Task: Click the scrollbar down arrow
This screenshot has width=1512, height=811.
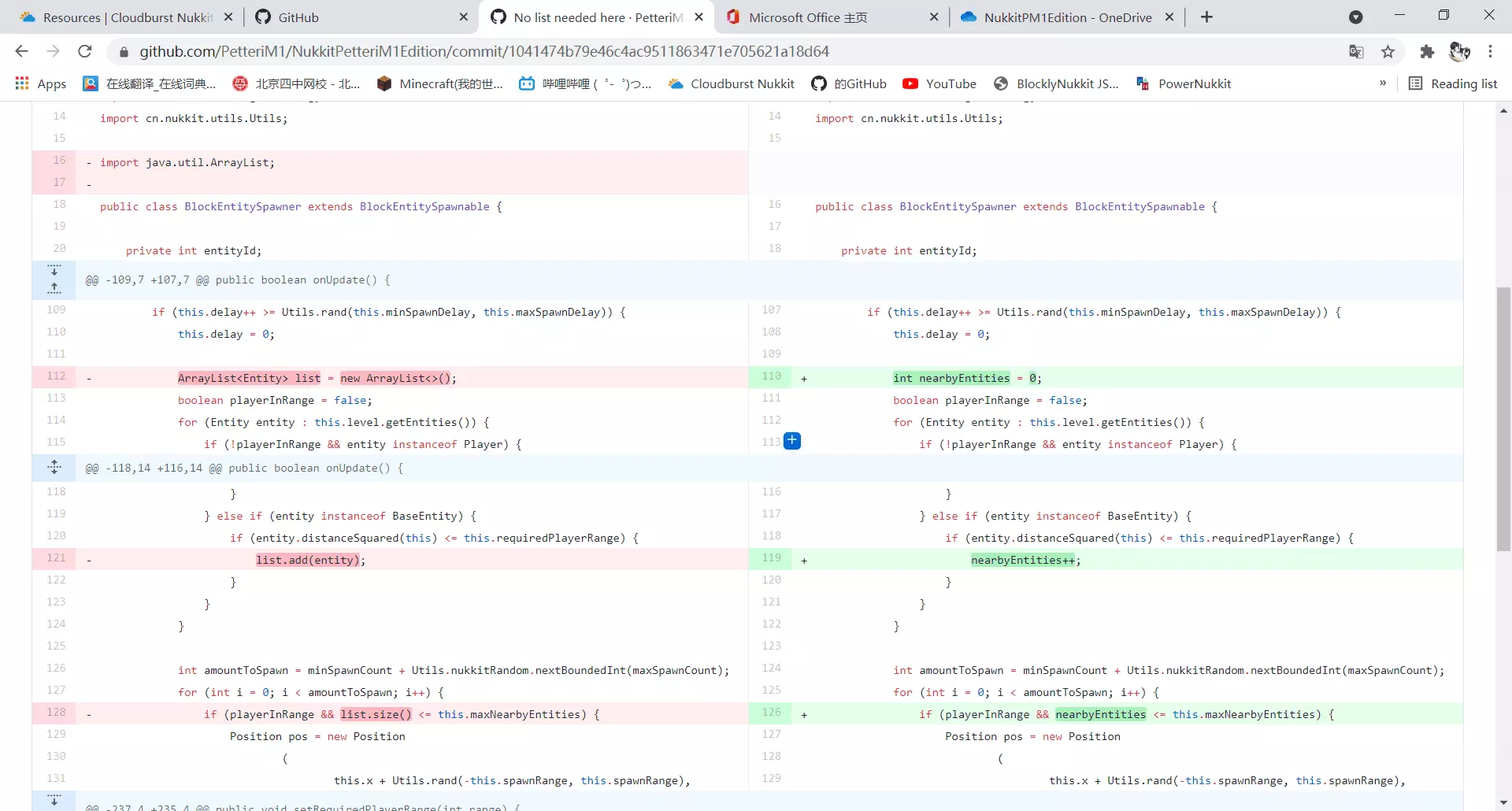Action: click(1503, 802)
